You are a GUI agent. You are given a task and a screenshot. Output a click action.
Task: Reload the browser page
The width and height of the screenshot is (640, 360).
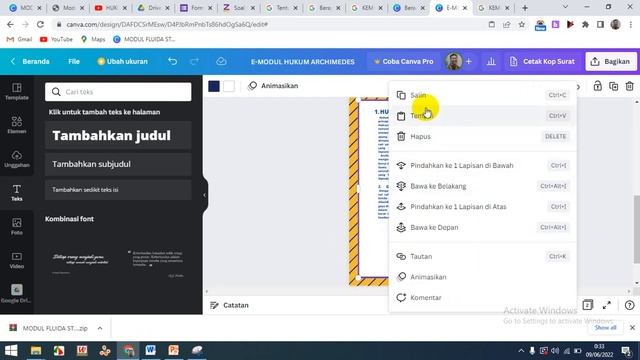pyautogui.click(x=40, y=24)
